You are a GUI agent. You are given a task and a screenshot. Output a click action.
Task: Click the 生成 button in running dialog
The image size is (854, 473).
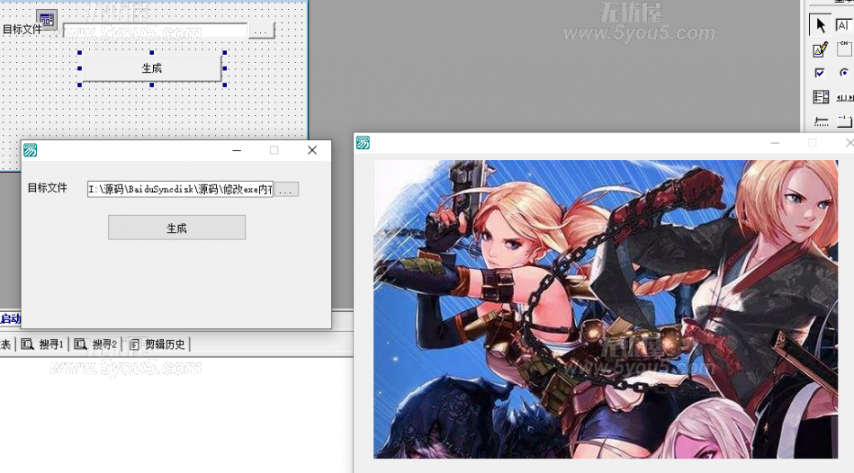pos(177,228)
